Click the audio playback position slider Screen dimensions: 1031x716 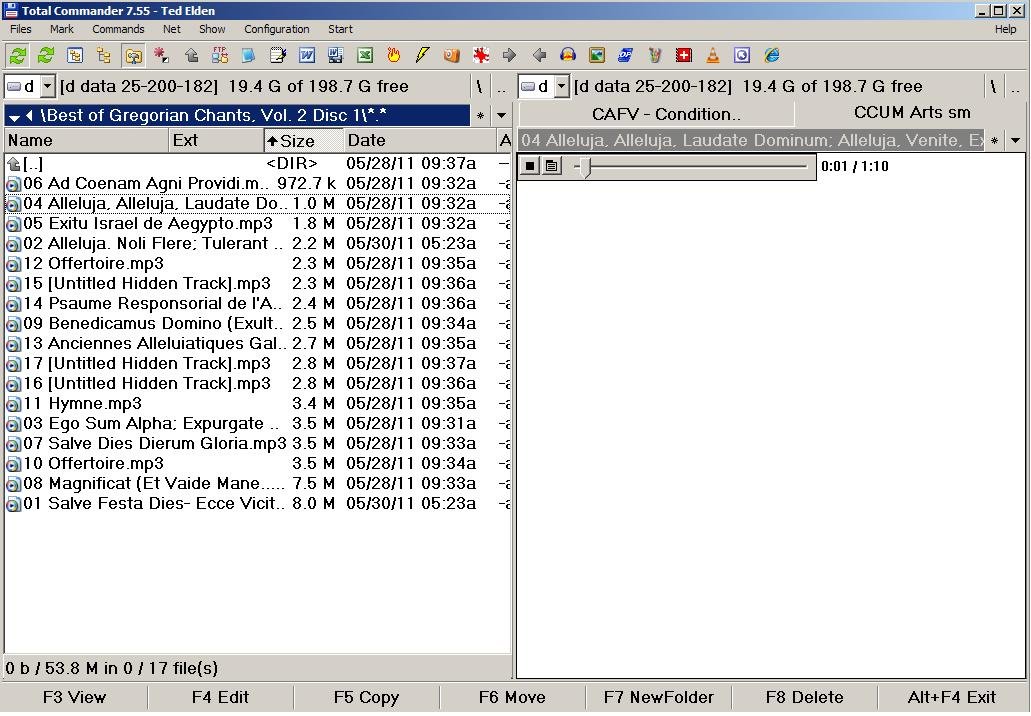point(690,166)
